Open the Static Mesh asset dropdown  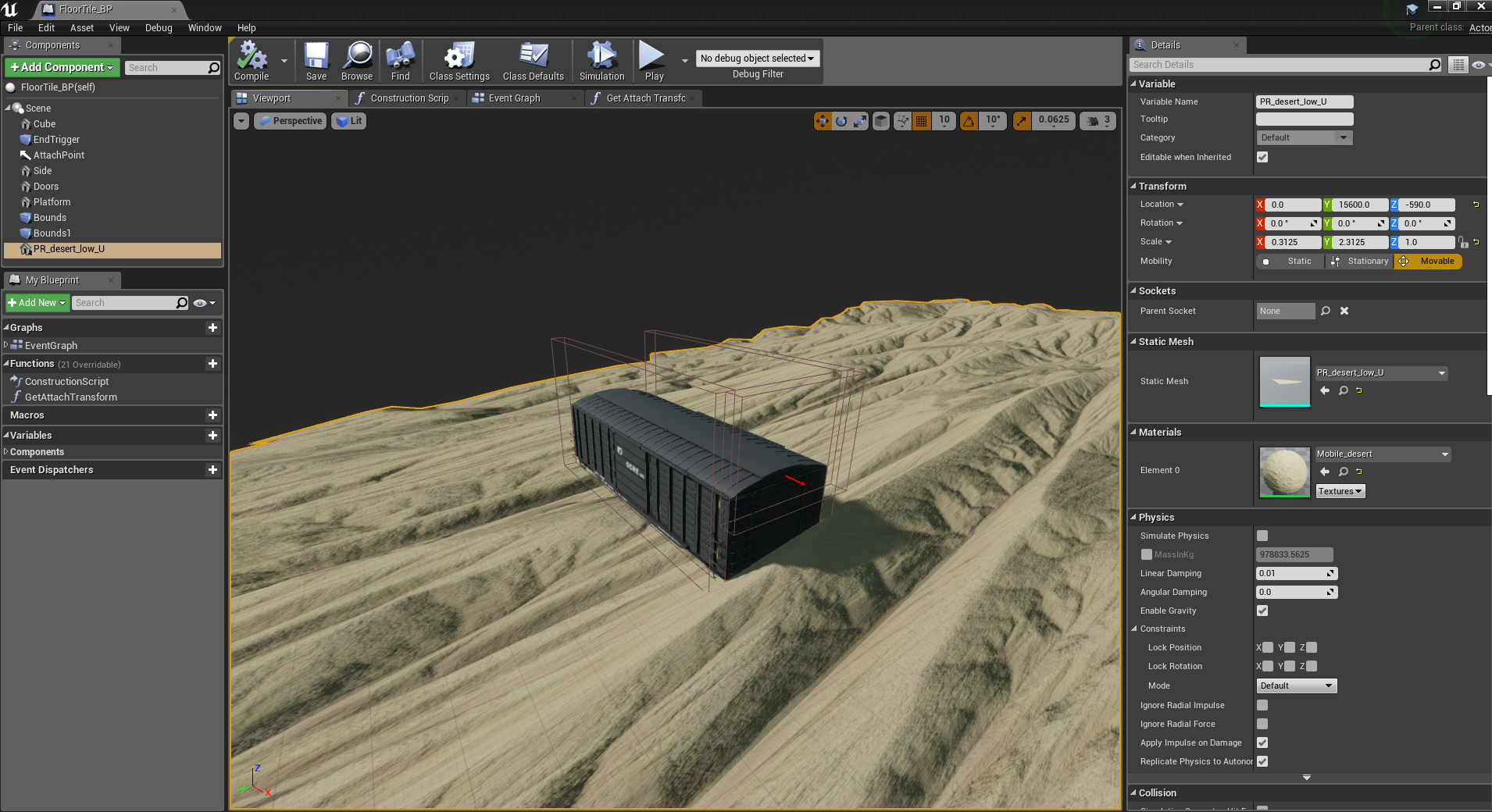(x=1380, y=373)
